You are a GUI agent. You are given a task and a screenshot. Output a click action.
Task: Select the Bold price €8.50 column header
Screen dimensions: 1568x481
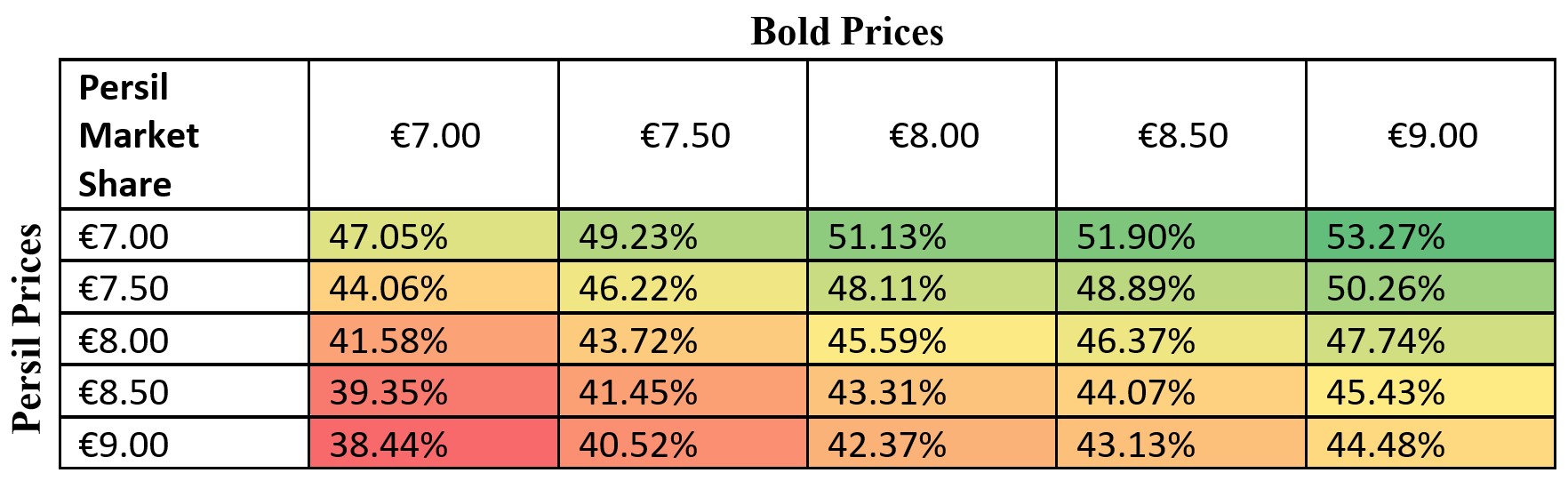1181,135
